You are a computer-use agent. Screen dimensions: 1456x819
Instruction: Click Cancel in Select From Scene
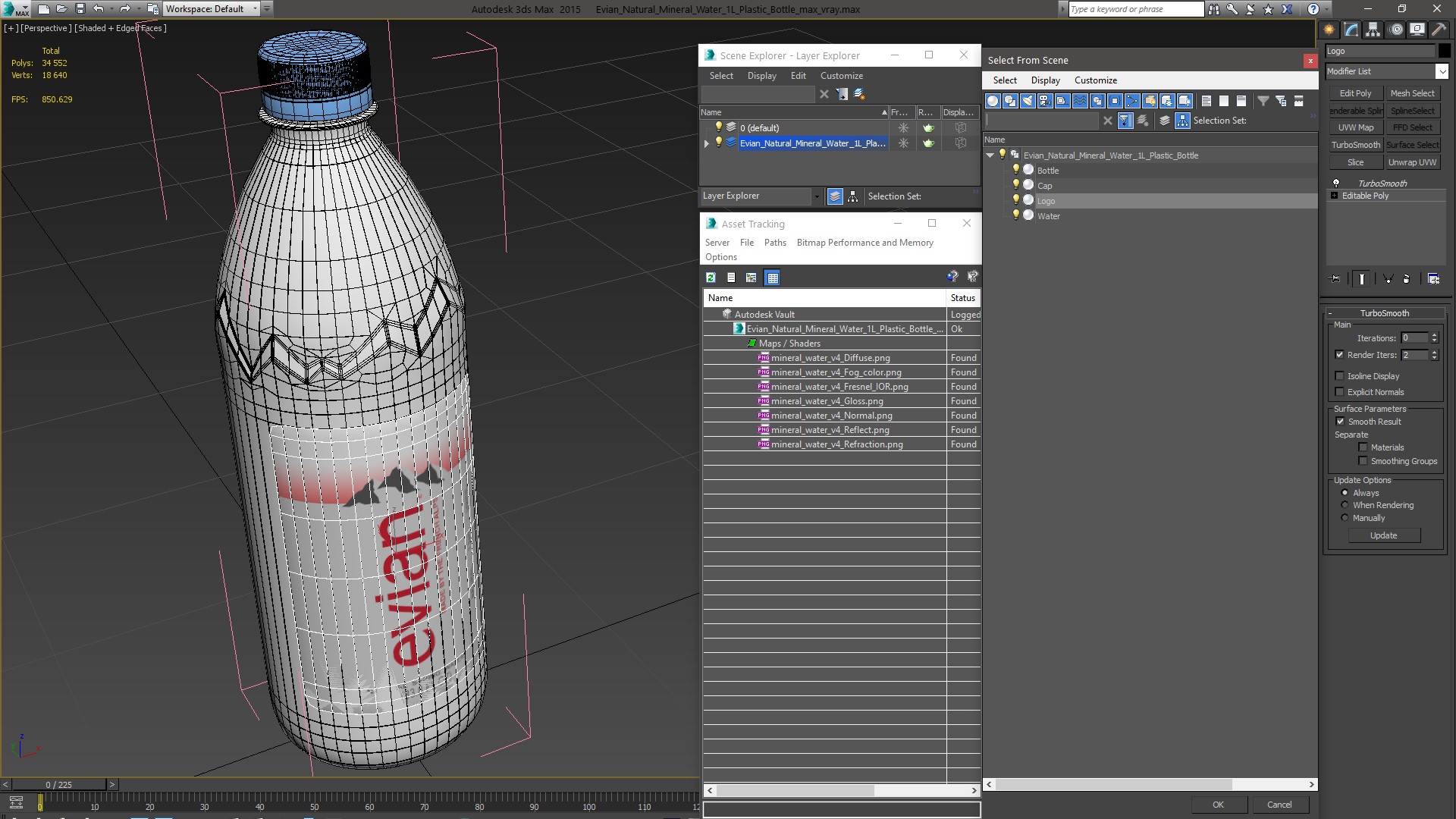pyautogui.click(x=1279, y=805)
